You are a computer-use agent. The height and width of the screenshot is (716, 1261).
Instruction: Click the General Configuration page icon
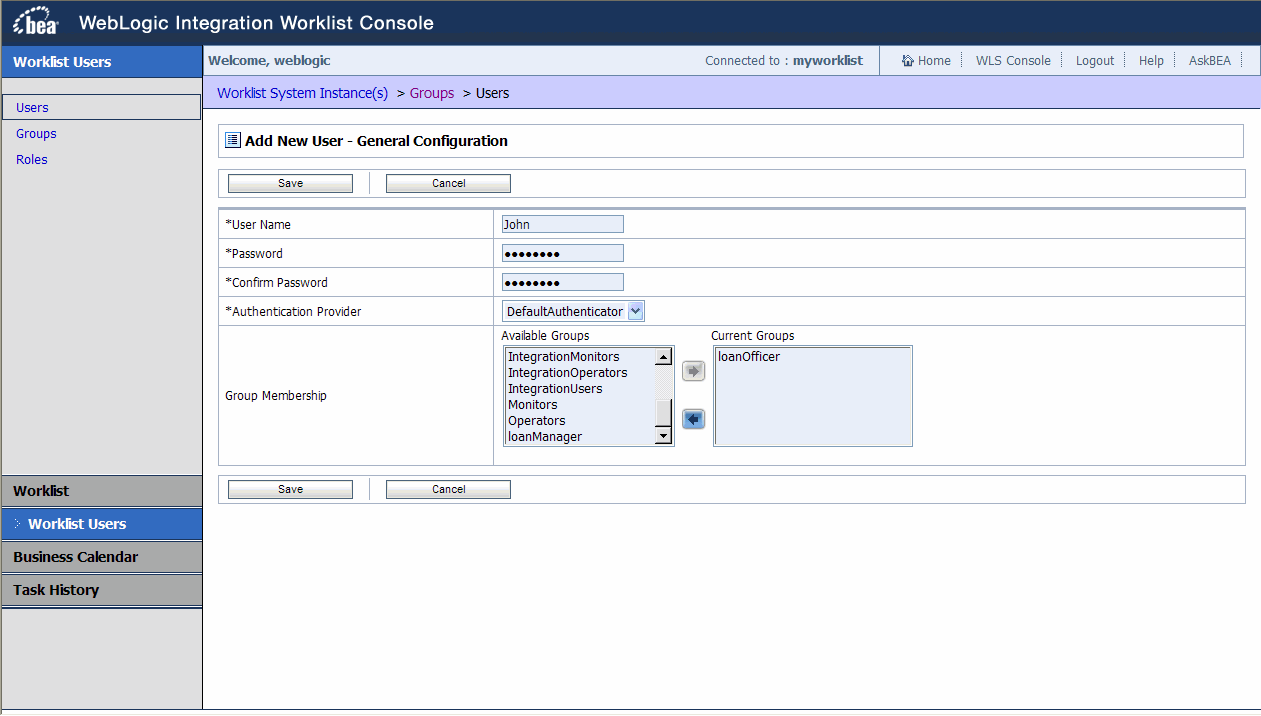tap(233, 141)
